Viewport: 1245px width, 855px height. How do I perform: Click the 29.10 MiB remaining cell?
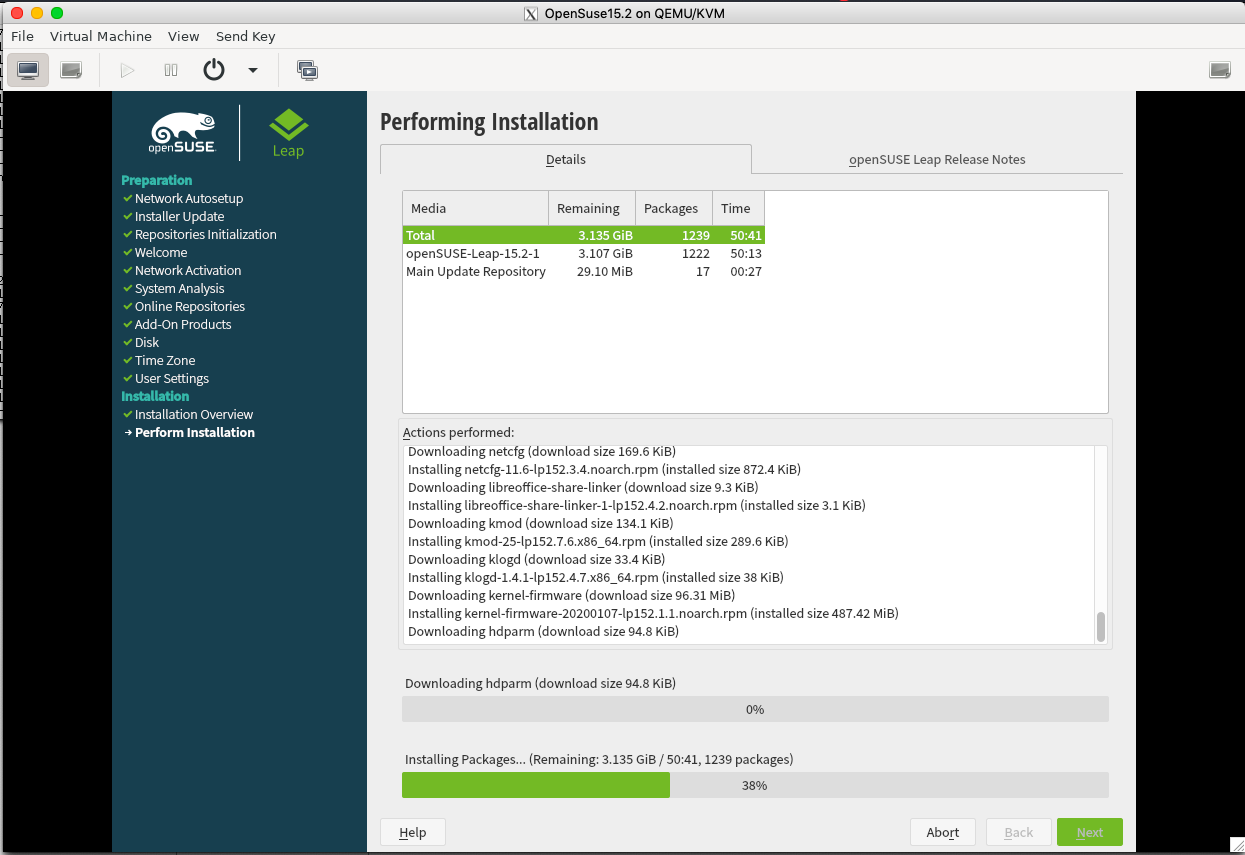click(605, 271)
